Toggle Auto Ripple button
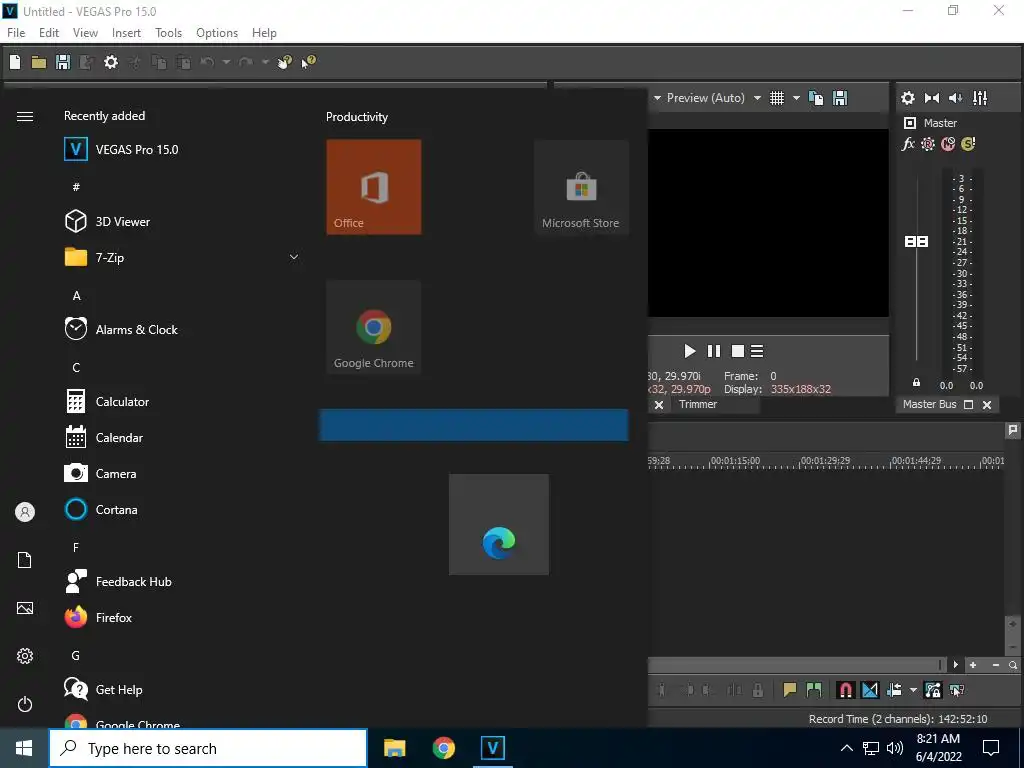Image resolution: width=1024 pixels, height=768 pixels. click(x=894, y=690)
